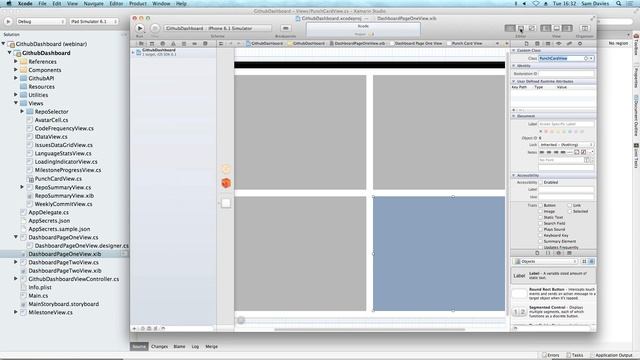Open the Spotlight search icon

coord(619,3)
